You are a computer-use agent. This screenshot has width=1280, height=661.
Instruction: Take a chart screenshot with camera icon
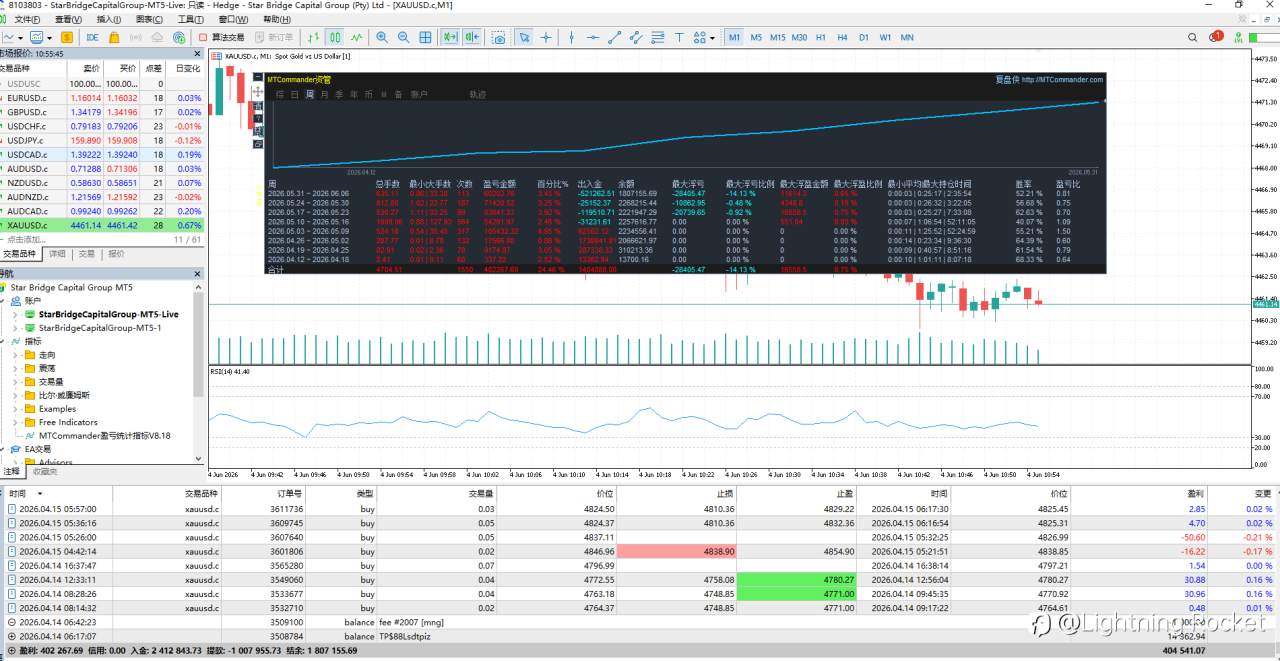pos(499,37)
